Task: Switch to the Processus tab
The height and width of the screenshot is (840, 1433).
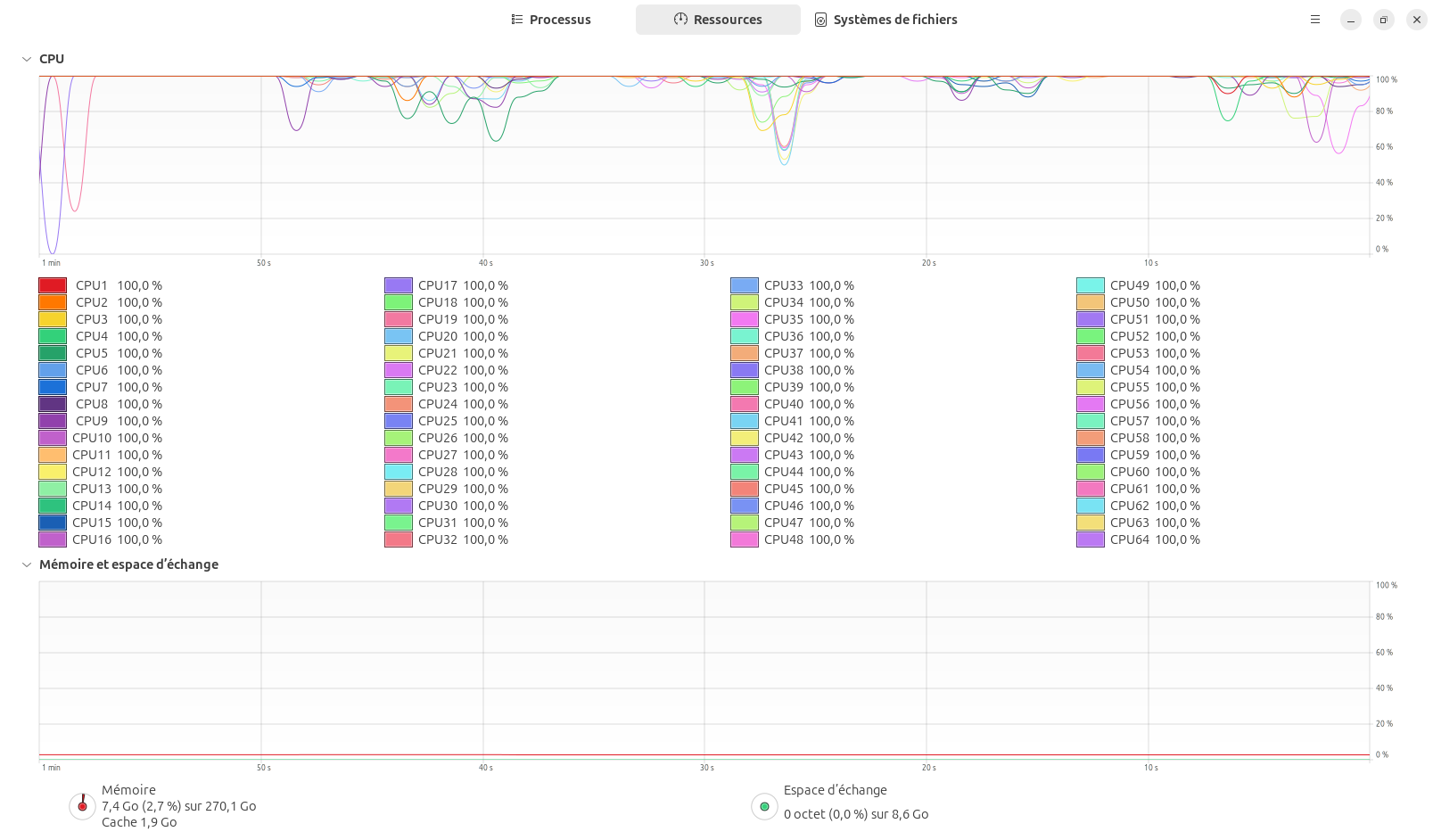Action: (x=551, y=20)
